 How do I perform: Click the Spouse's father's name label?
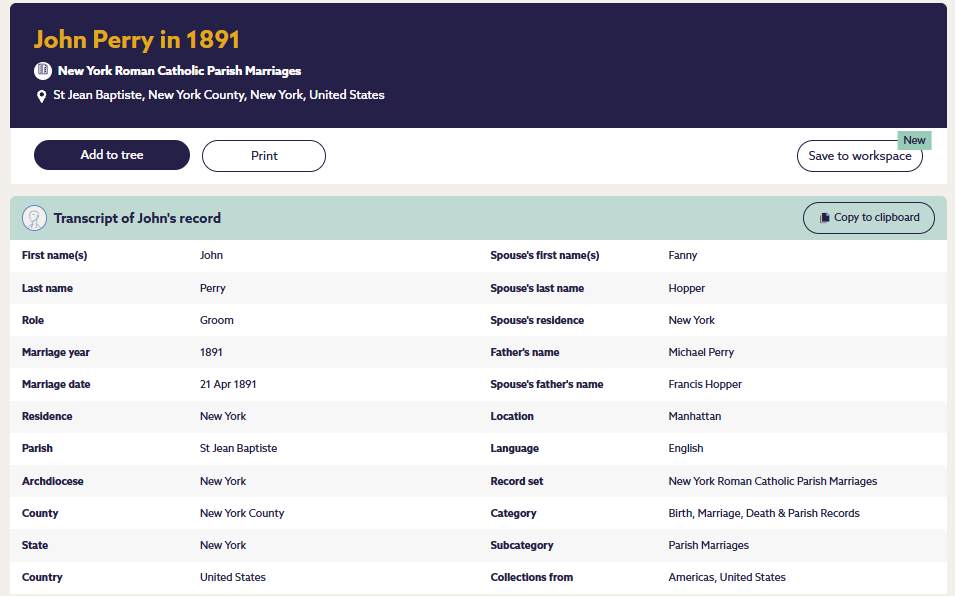point(546,384)
